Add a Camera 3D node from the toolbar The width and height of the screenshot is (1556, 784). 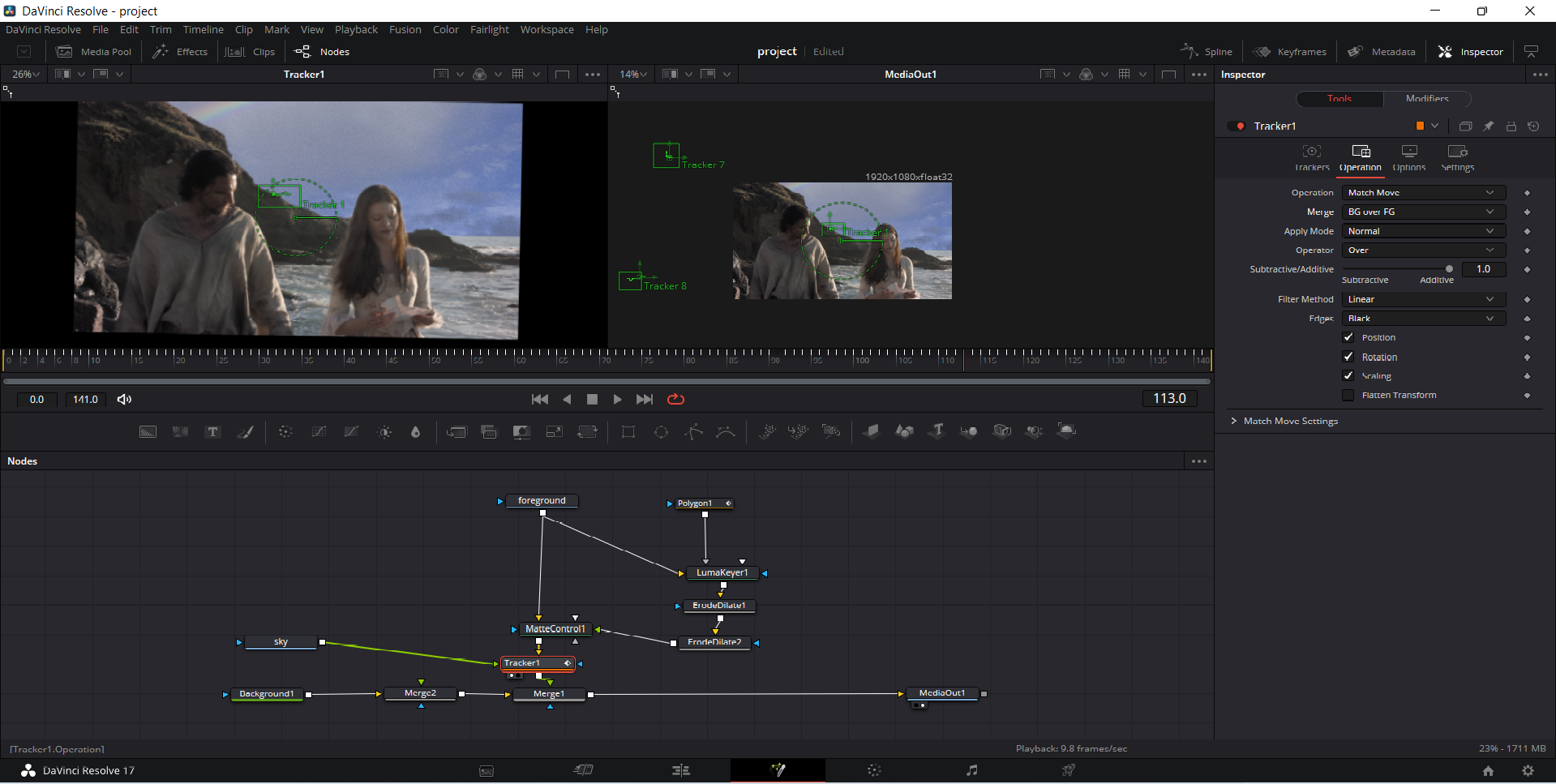tap(1002, 431)
